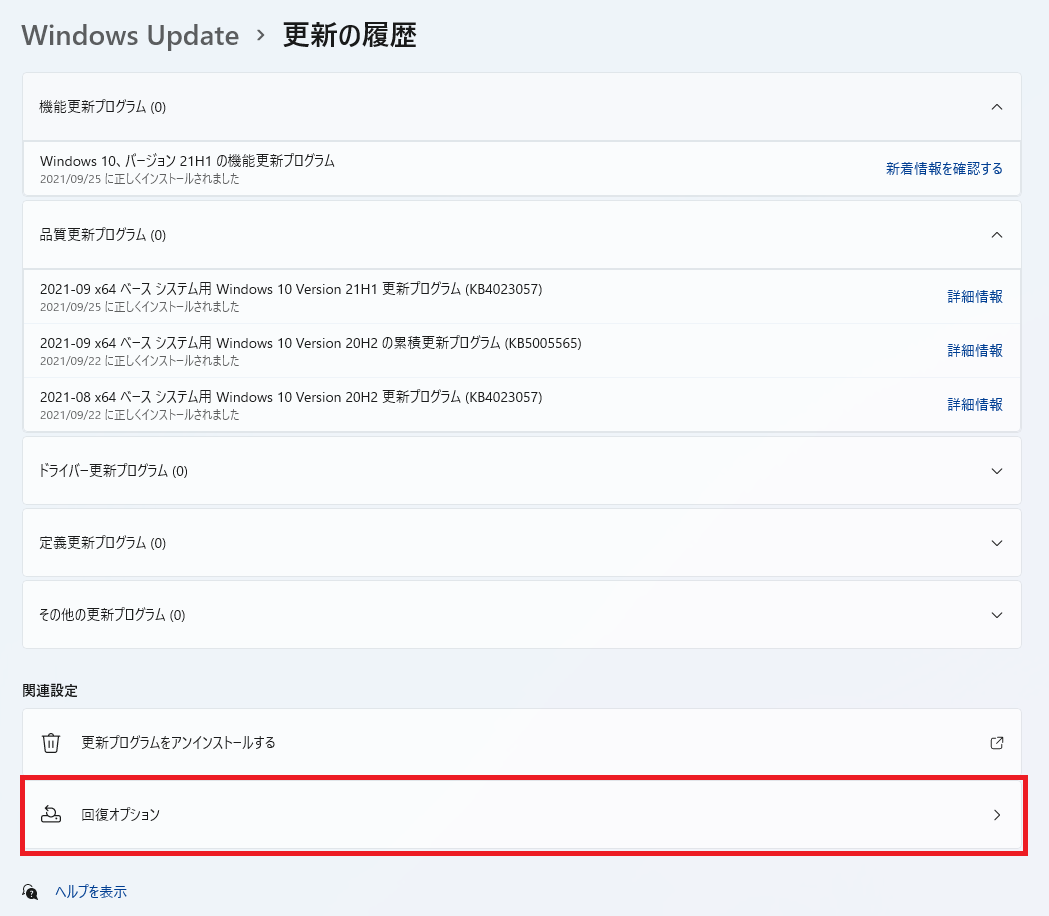Click the breadcrumb separator arrow after Windows Update
This screenshot has width=1049, height=916.
(x=261, y=35)
